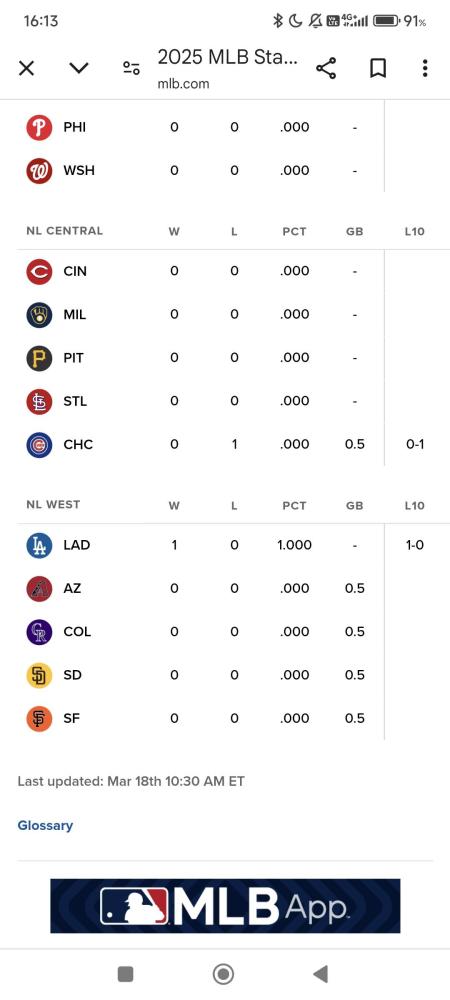Tap the share icon in browser bar
The width and height of the screenshot is (450, 1000).
(x=326, y=68)
